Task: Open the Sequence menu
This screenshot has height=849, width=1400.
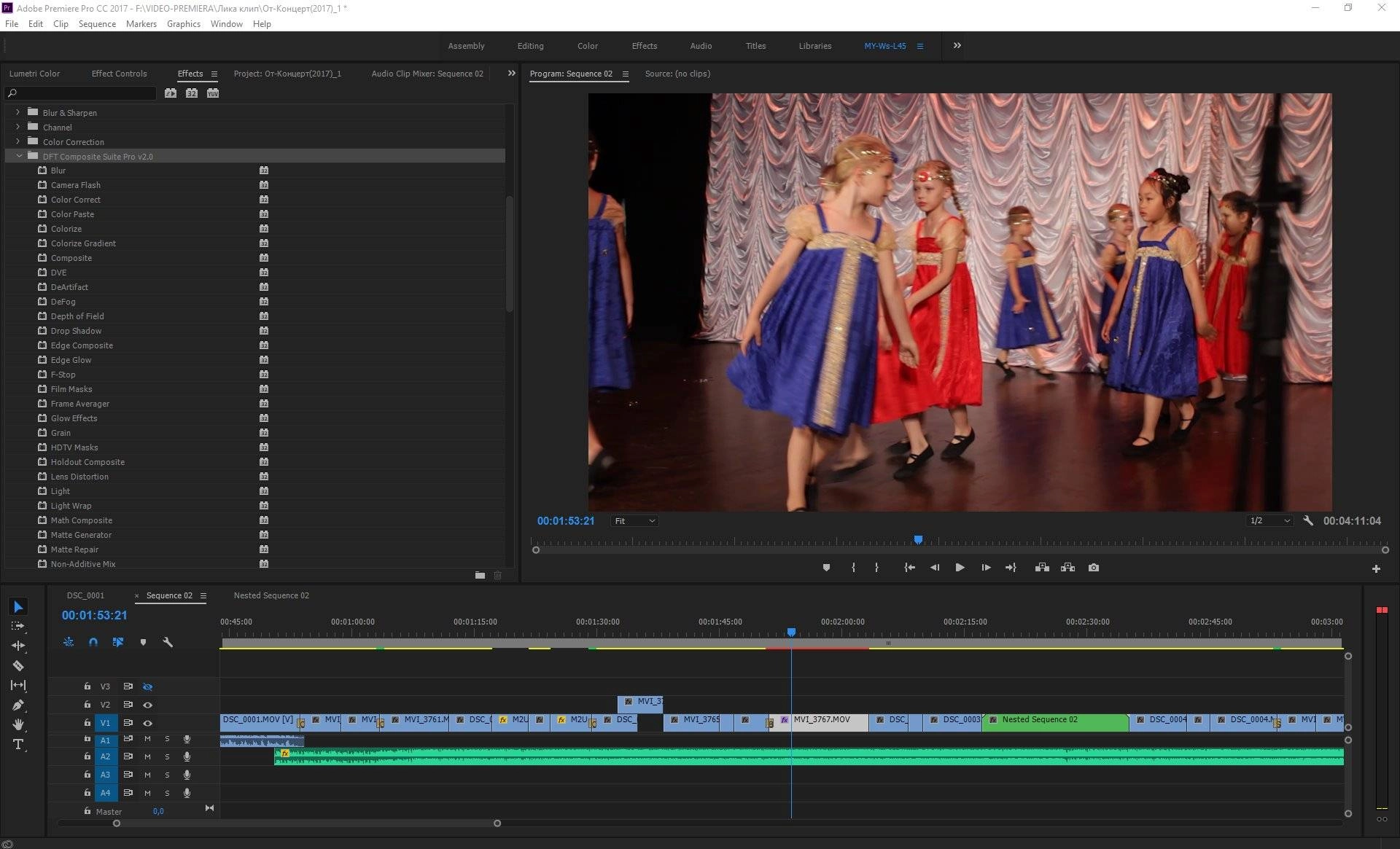Action: (x=97, y=23)
